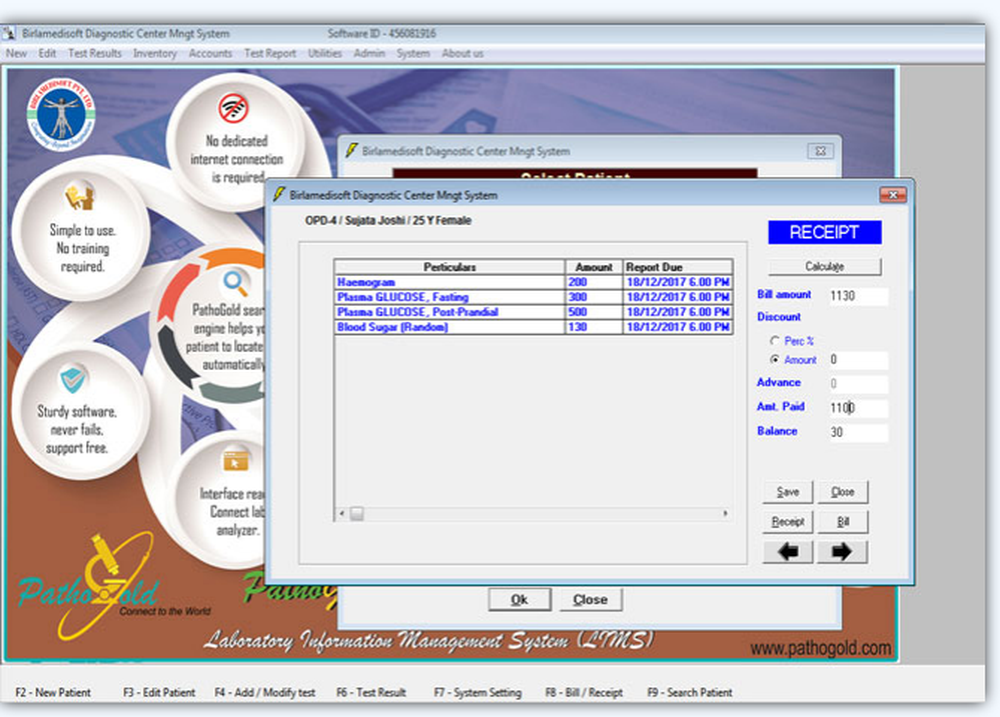Click the Advance field
This screenshot has height=717, width=1000.
(858, 383)
